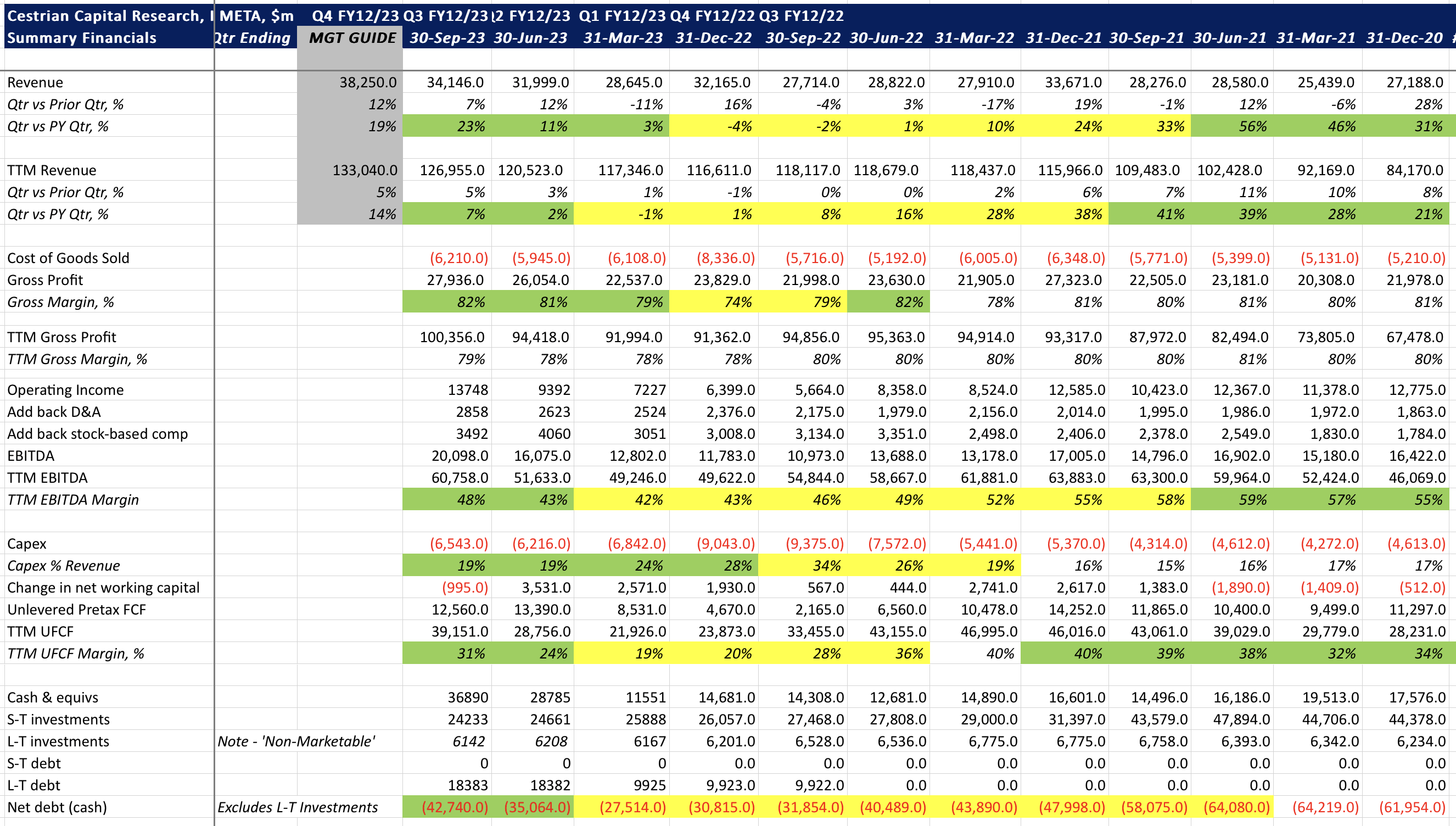Click the 'TTM EBITDA' row label

point(47,478)
